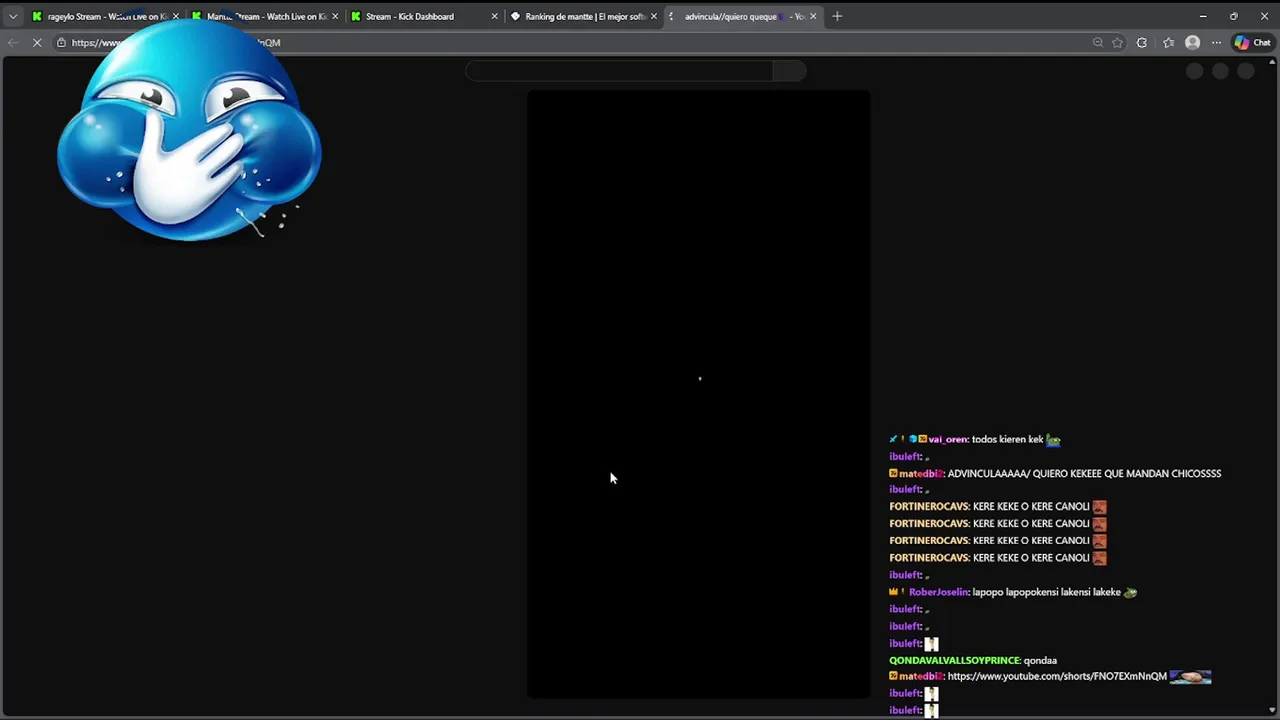This screenshot has height=720, width=1280.
Task: Click the loading YouTube Shorts video player
Action: click(698, 394)
